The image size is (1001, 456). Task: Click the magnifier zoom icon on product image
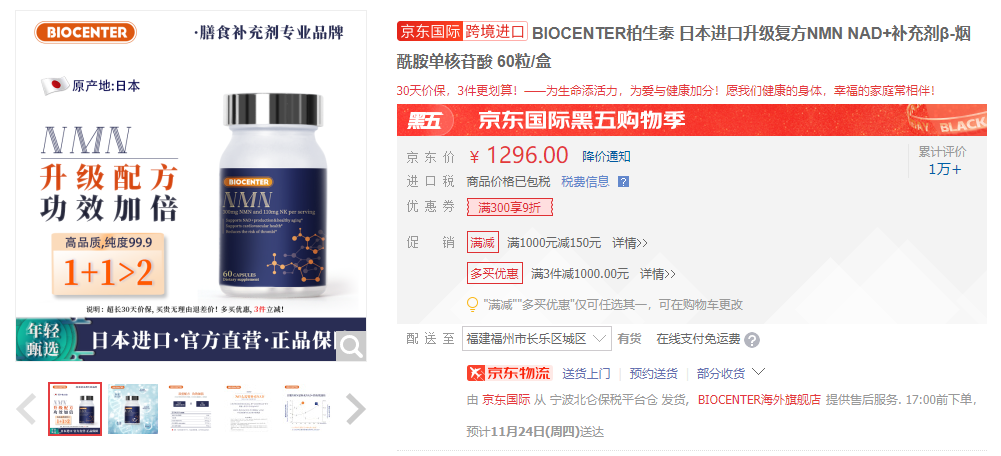pyautogui.click(x=351, y=347)
